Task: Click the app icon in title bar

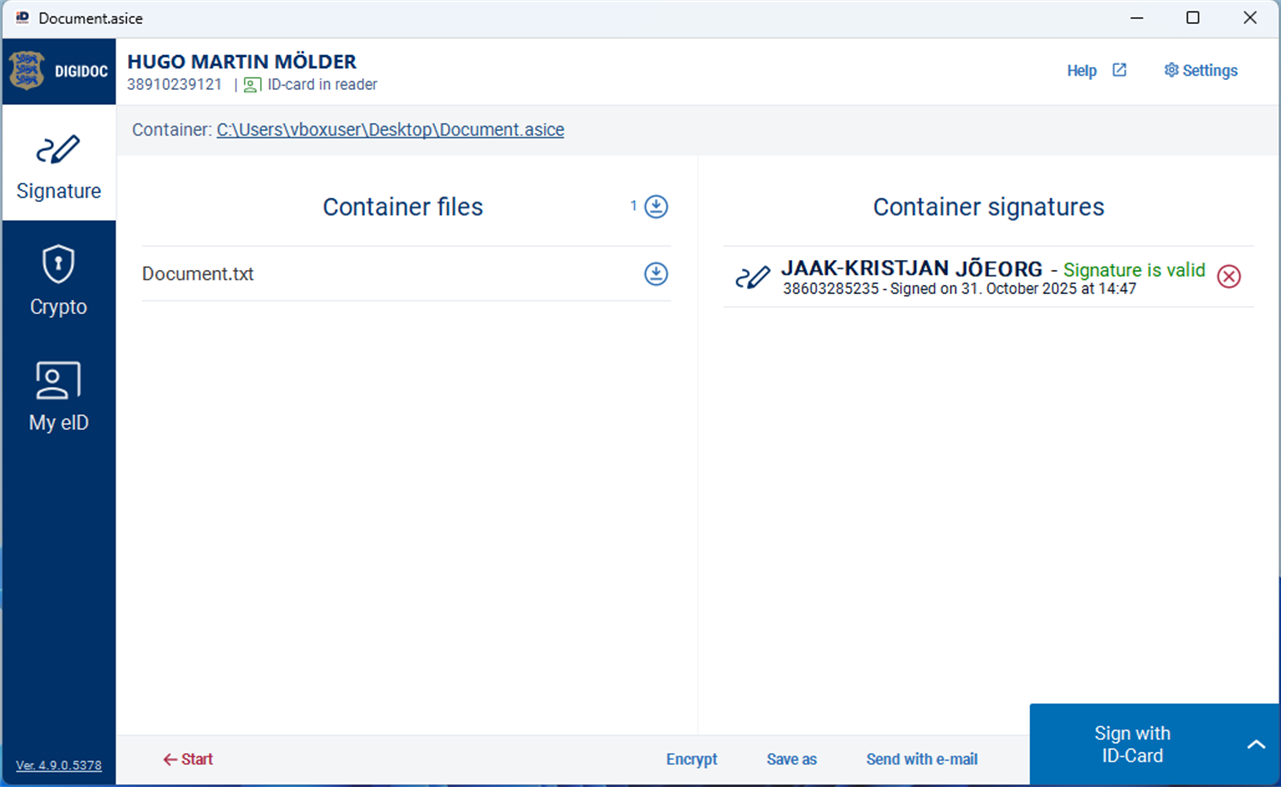Action: coord(22,18)
